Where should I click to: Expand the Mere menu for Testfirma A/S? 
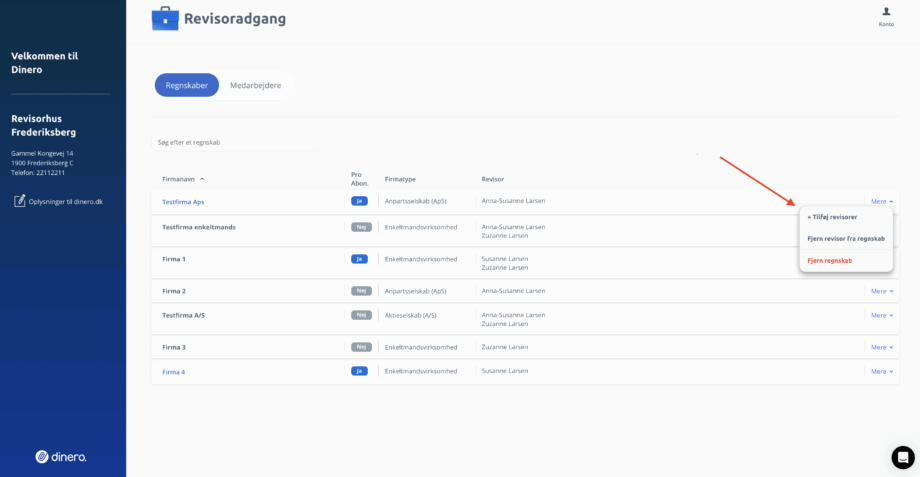[882, 315]
